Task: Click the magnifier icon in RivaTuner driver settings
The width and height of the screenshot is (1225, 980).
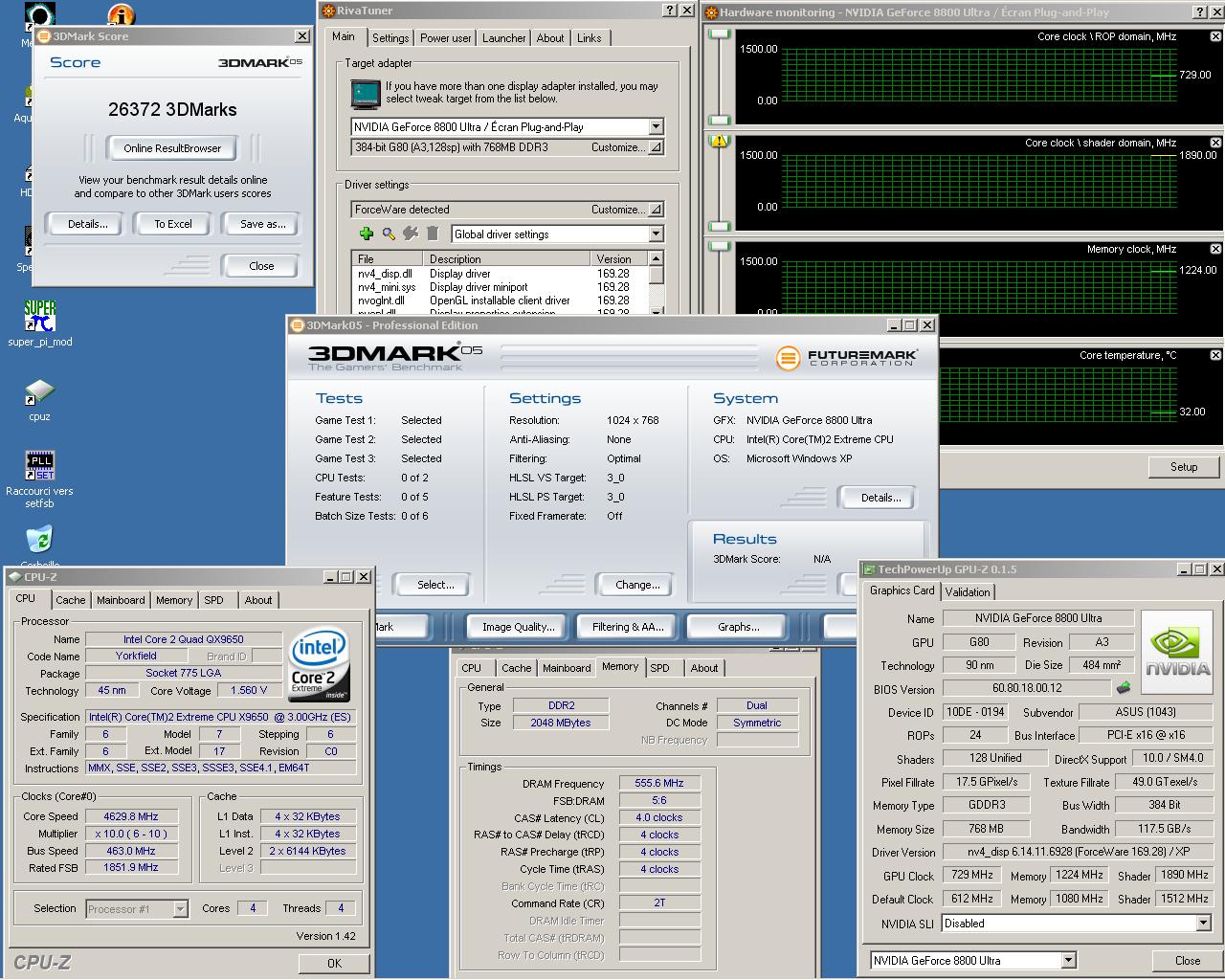Action: (389, 234)
